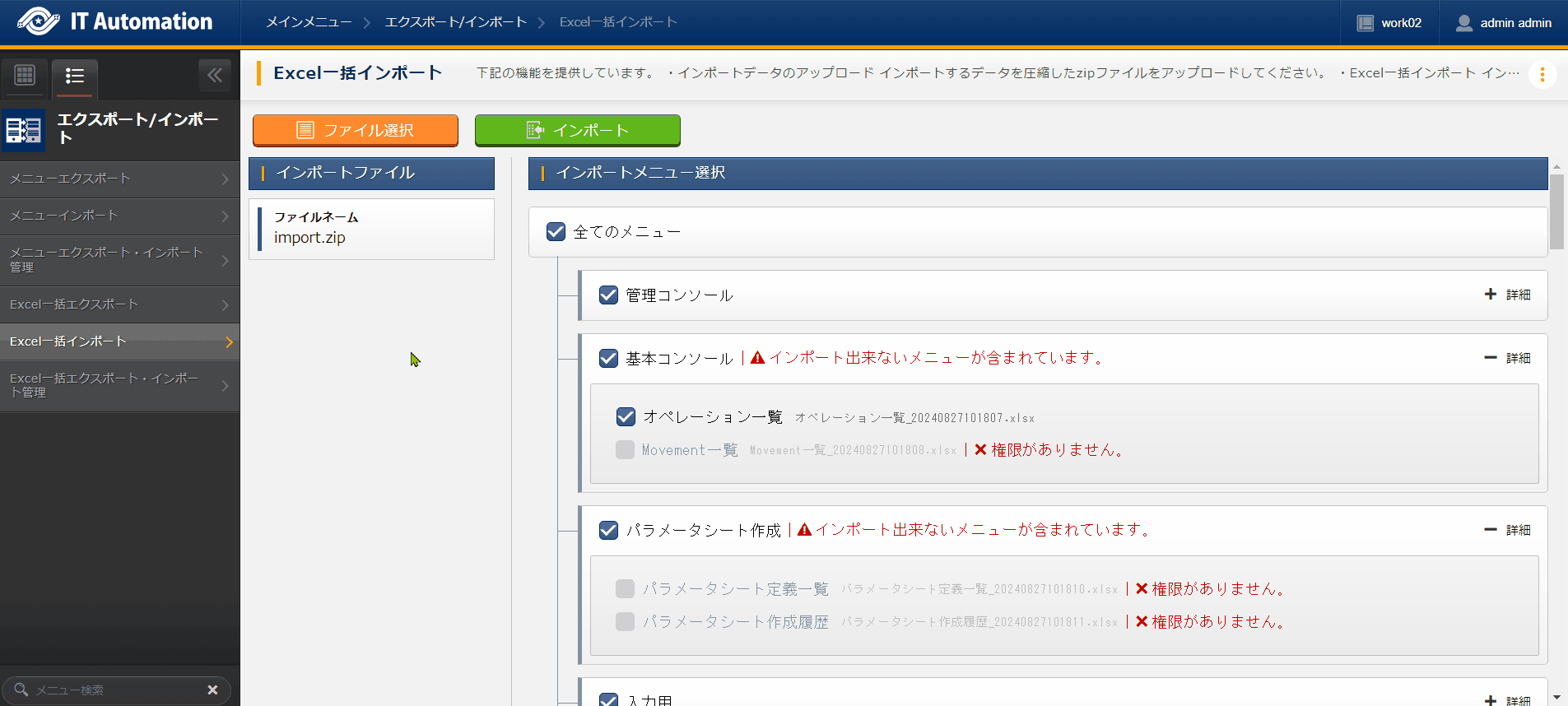Viewport: 1568px width, 706px height.
Task: Switch sidebar to list view icon
Action: click(x=75, y=77)
